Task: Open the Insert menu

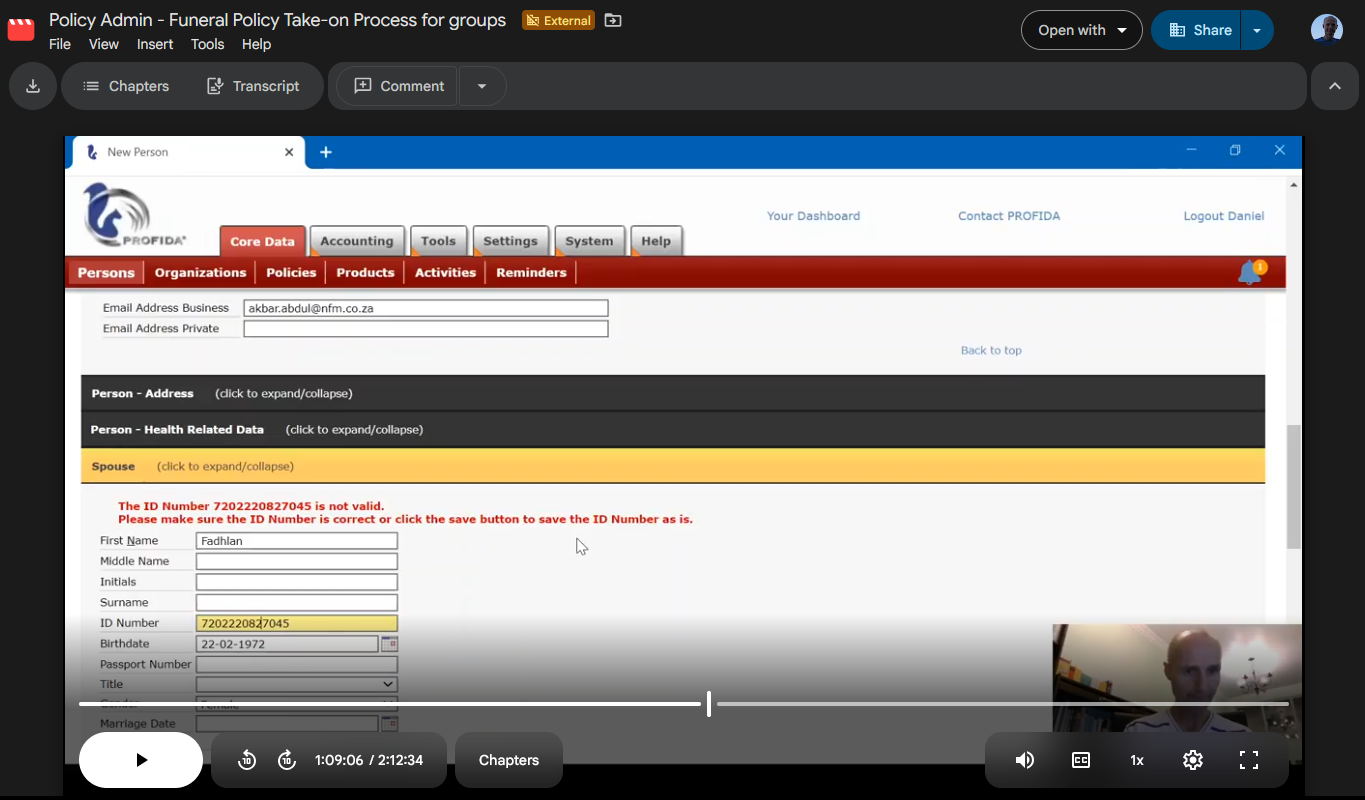Action: point(155,44)
